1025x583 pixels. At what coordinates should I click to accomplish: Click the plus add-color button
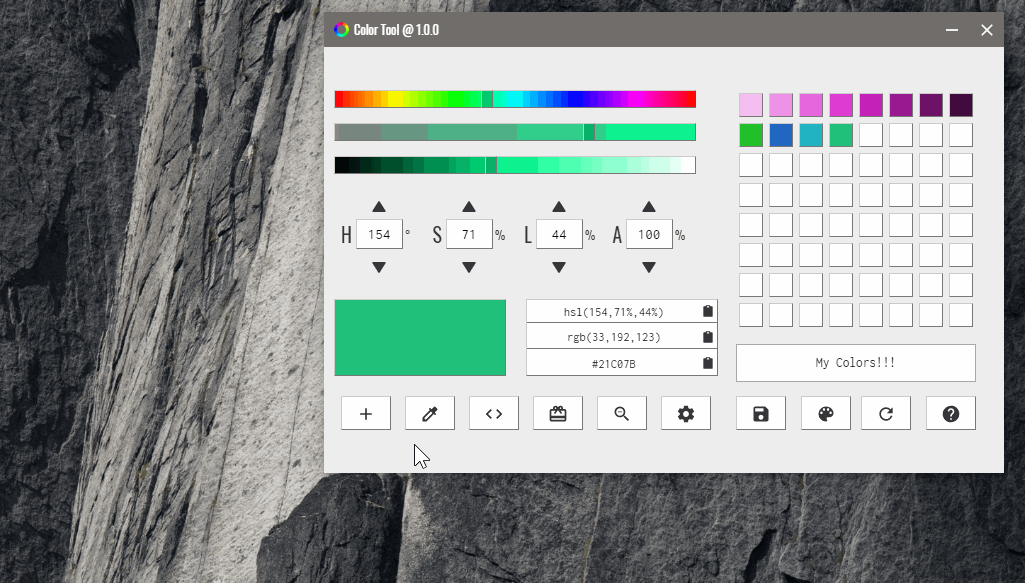(366, 413)
